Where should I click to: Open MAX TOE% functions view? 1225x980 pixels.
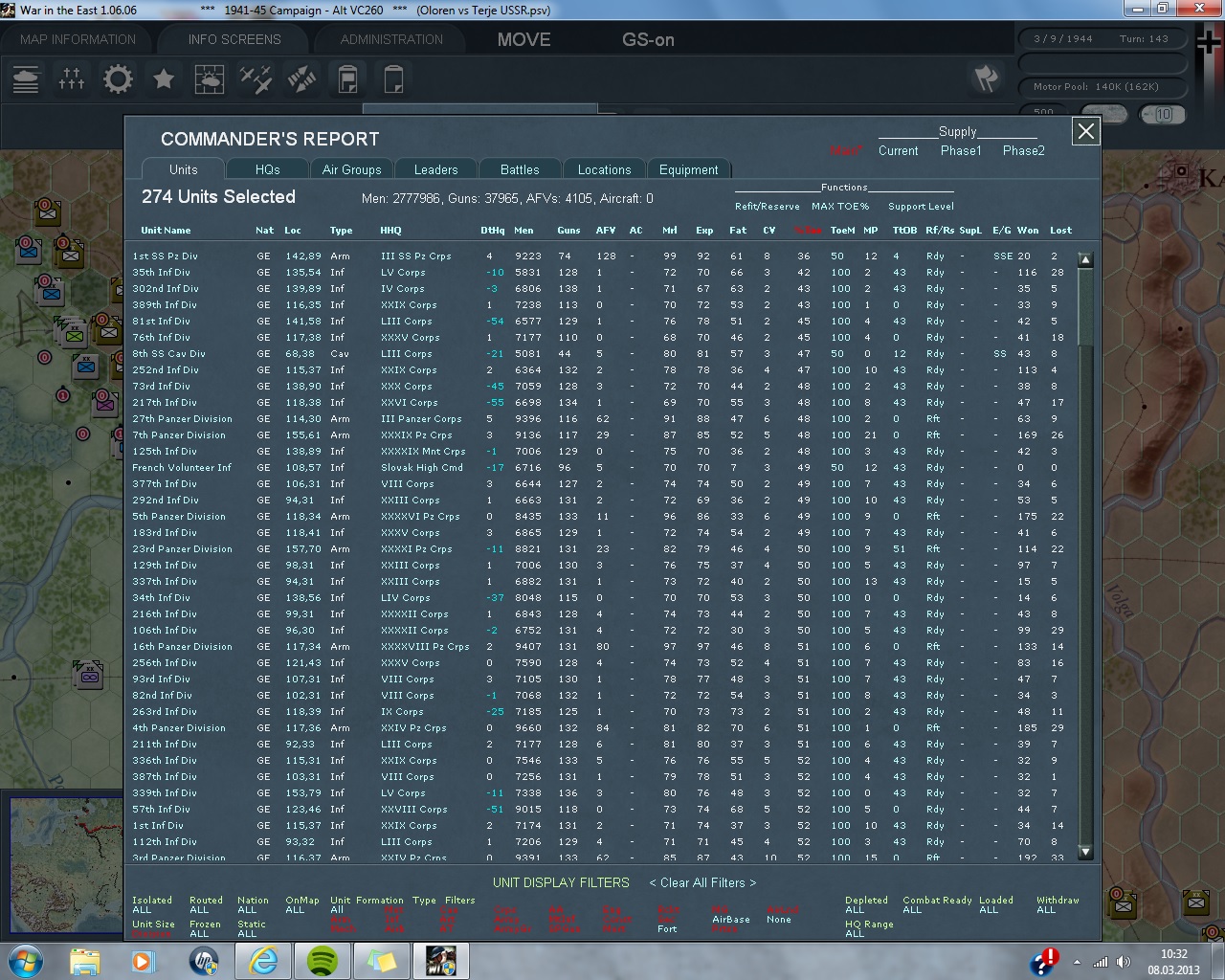840,206
